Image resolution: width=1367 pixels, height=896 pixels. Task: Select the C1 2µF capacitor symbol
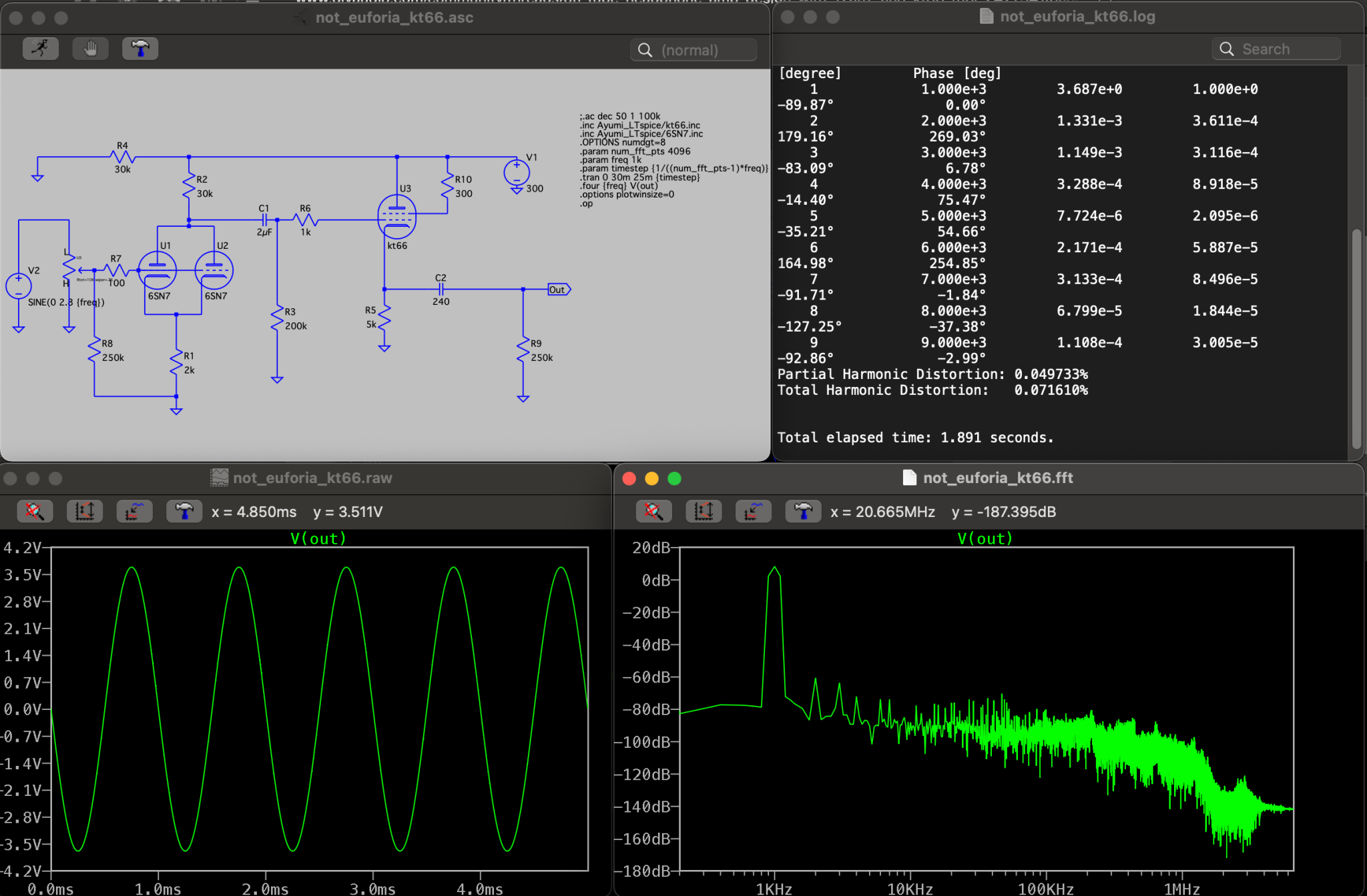[265, 219]
